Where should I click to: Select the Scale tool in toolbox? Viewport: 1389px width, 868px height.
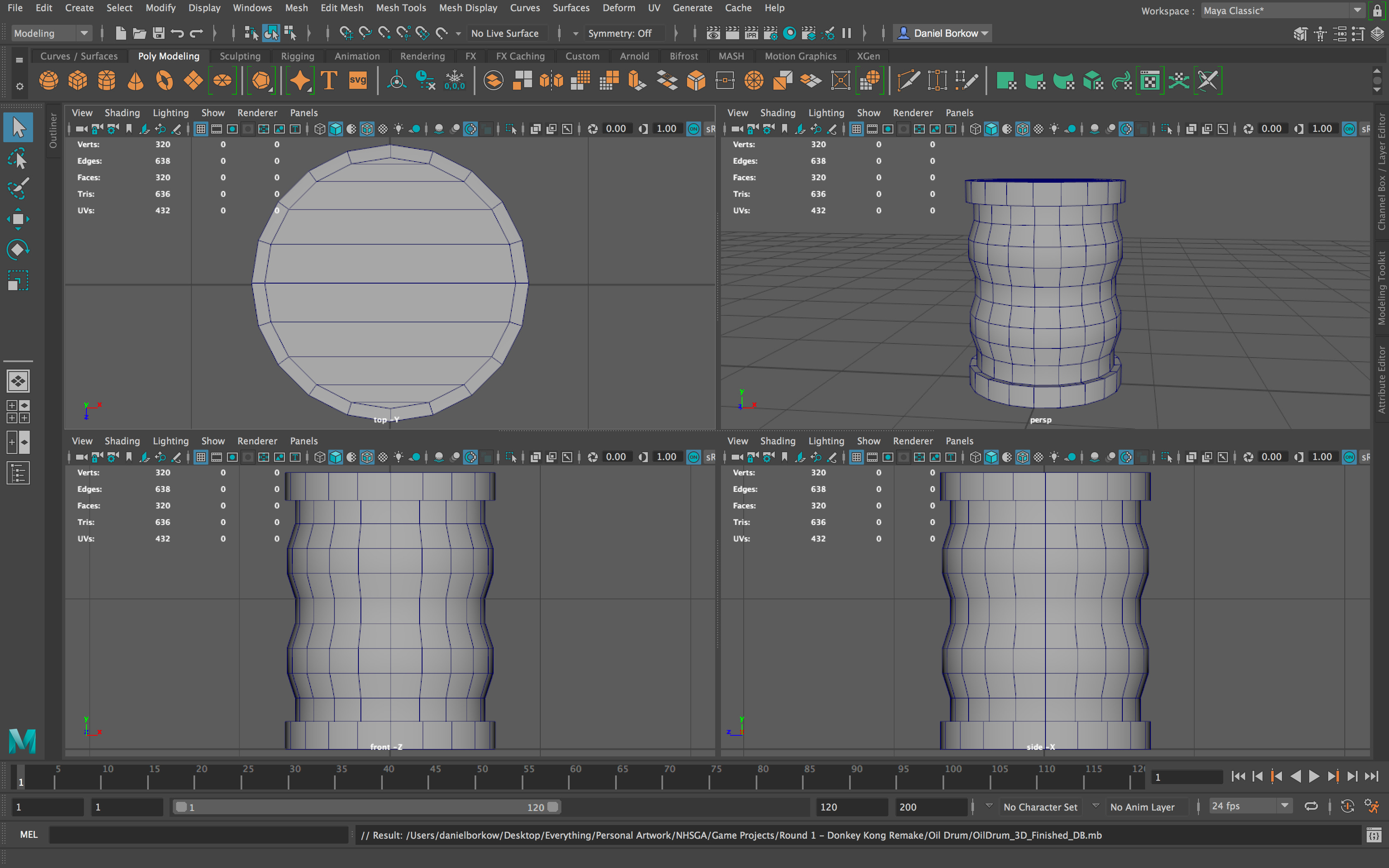tap(18, 281)
